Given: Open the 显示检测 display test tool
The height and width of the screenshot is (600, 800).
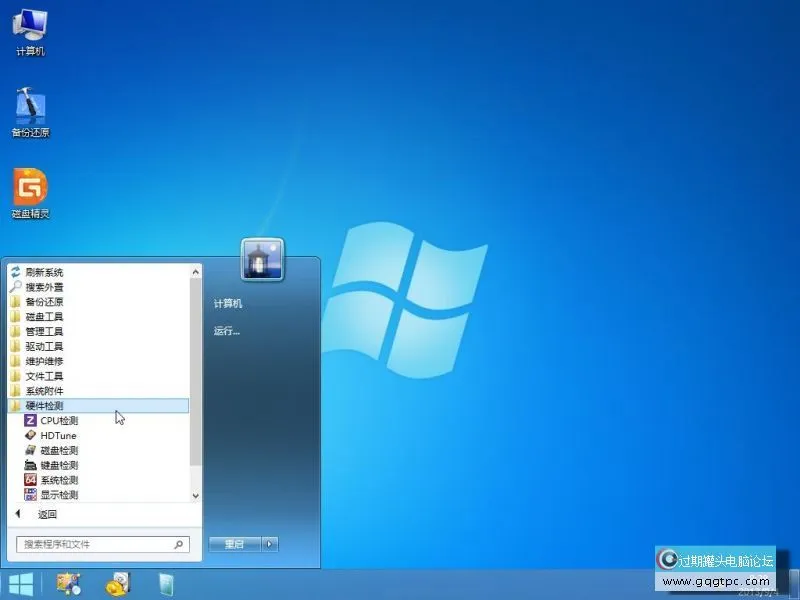Looking at the screenshot, I should pyautogui.click(x=60, y=494).
